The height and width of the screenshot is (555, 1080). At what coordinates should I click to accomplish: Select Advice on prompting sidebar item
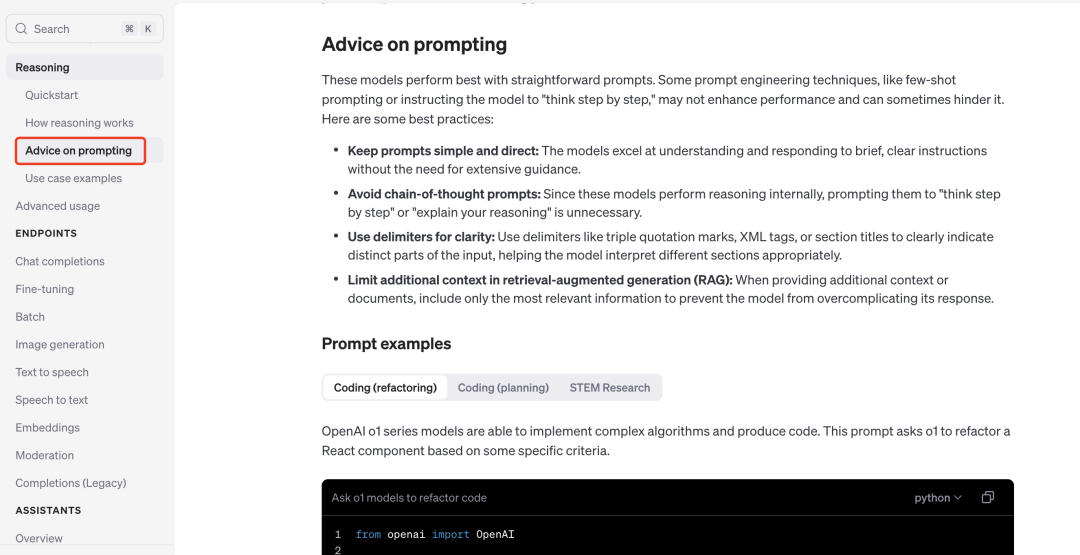[79, 151]
